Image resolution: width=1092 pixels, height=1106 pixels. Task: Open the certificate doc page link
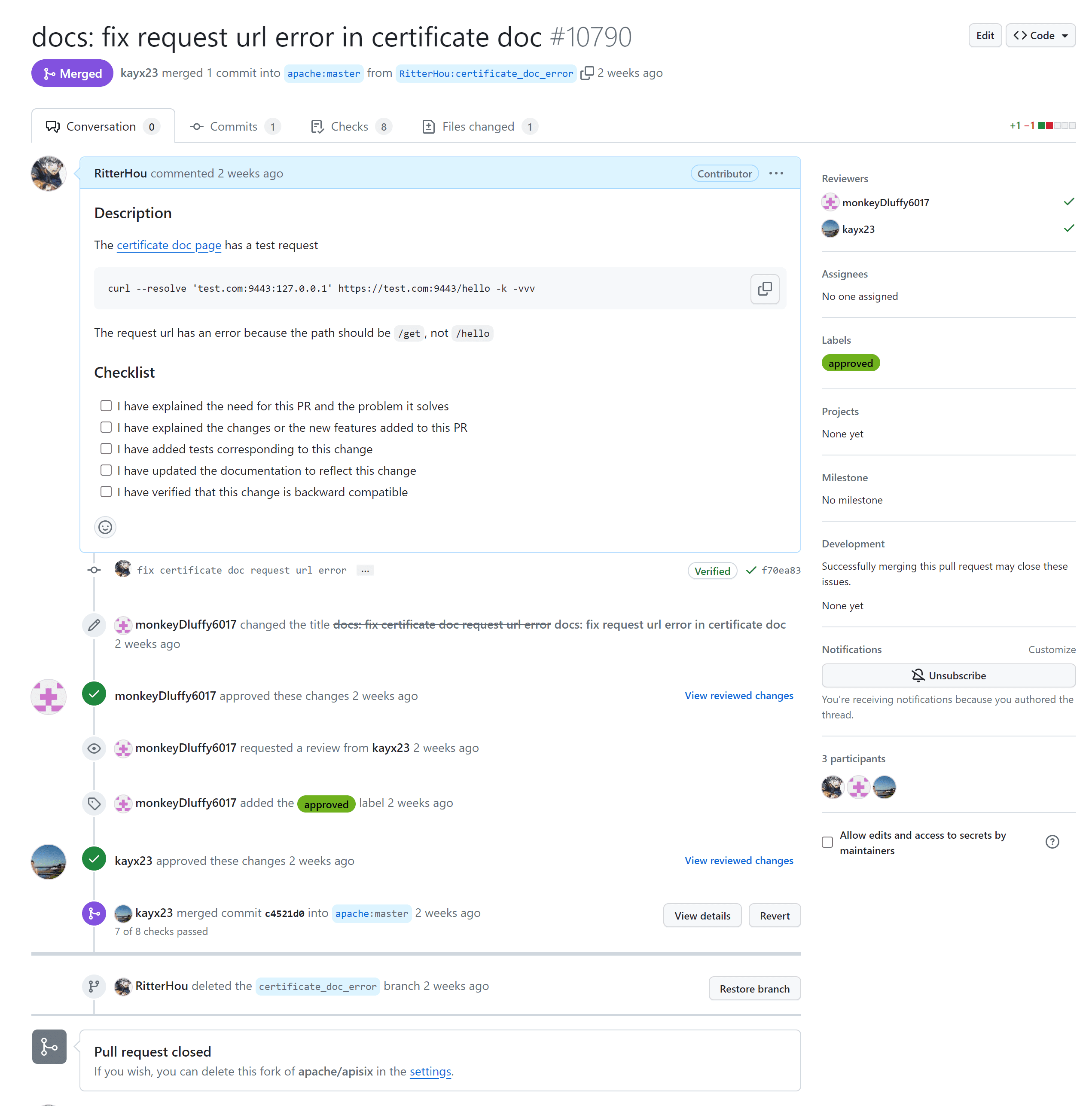169,245
